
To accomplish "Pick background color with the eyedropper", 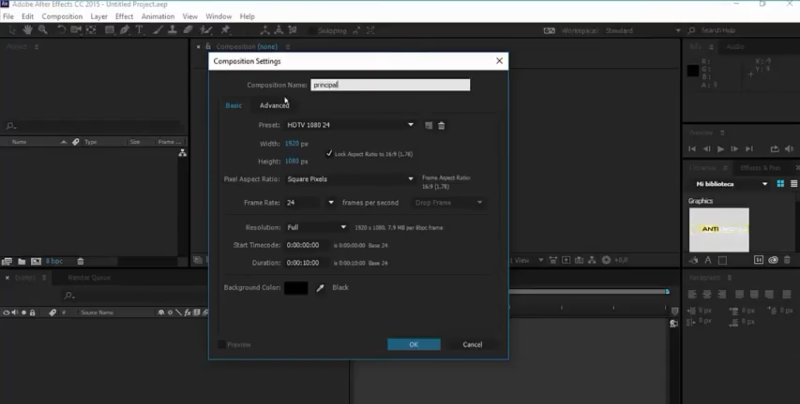I will [x=320, y=288].
